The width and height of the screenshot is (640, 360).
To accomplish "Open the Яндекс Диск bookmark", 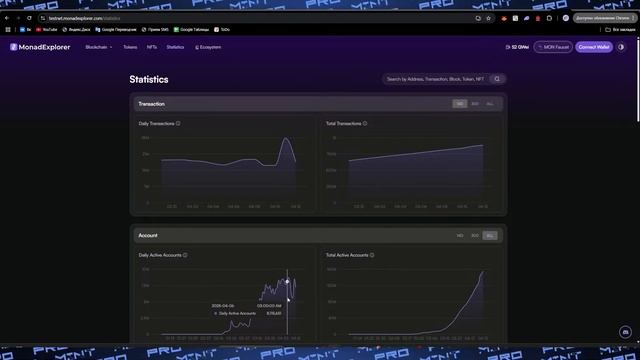I will pos(76,29).
